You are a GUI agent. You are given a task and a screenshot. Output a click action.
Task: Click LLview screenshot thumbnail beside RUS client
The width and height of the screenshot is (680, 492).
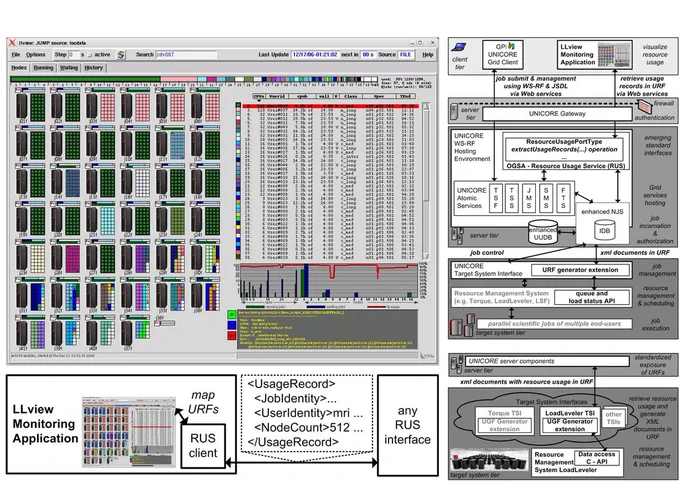point(129,432)
